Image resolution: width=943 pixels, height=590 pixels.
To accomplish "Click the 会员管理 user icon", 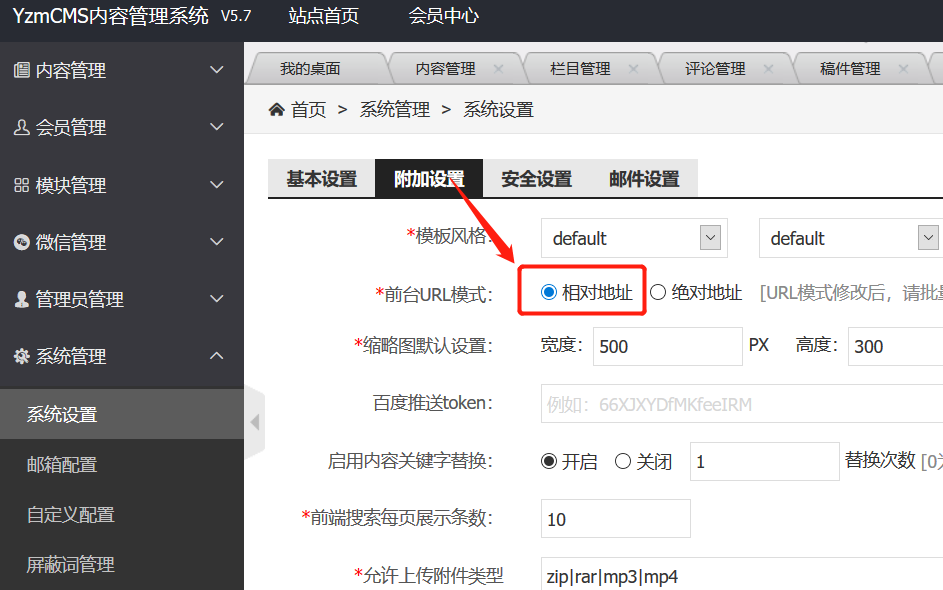I will point(21,128).
